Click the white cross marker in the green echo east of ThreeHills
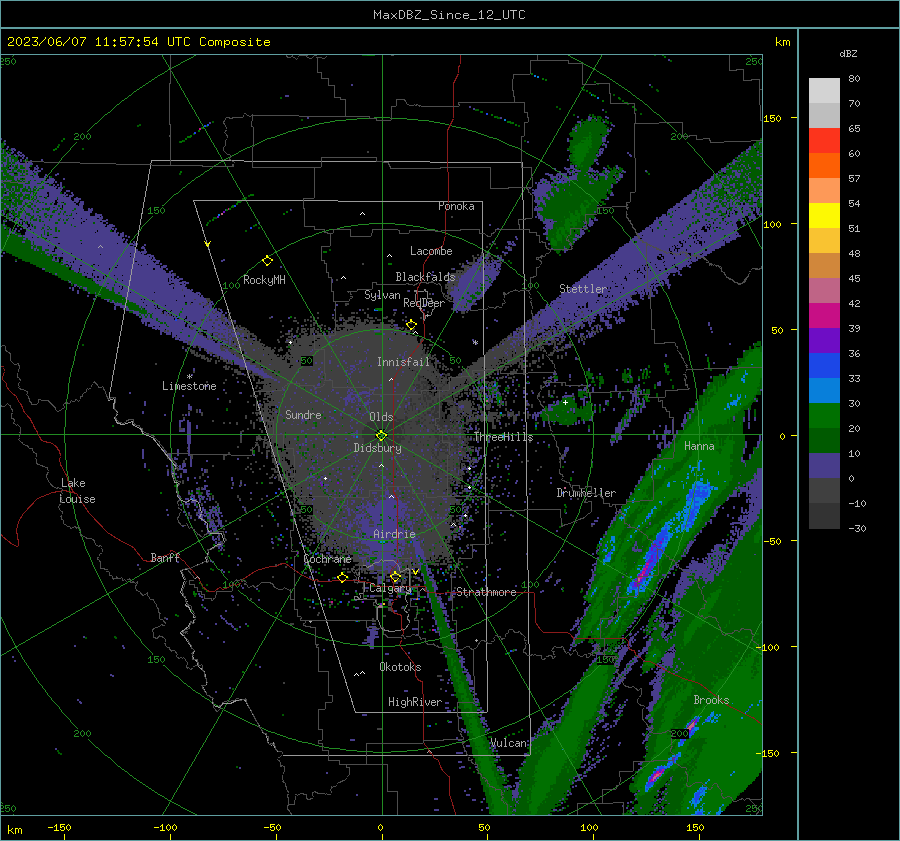This screenshot has width=900, height=841. pos(565,402)
